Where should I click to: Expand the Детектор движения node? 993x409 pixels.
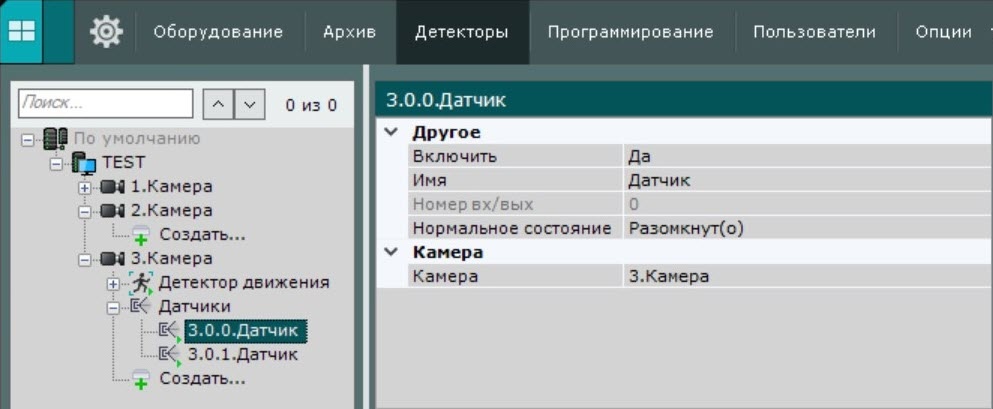[113, 283]
